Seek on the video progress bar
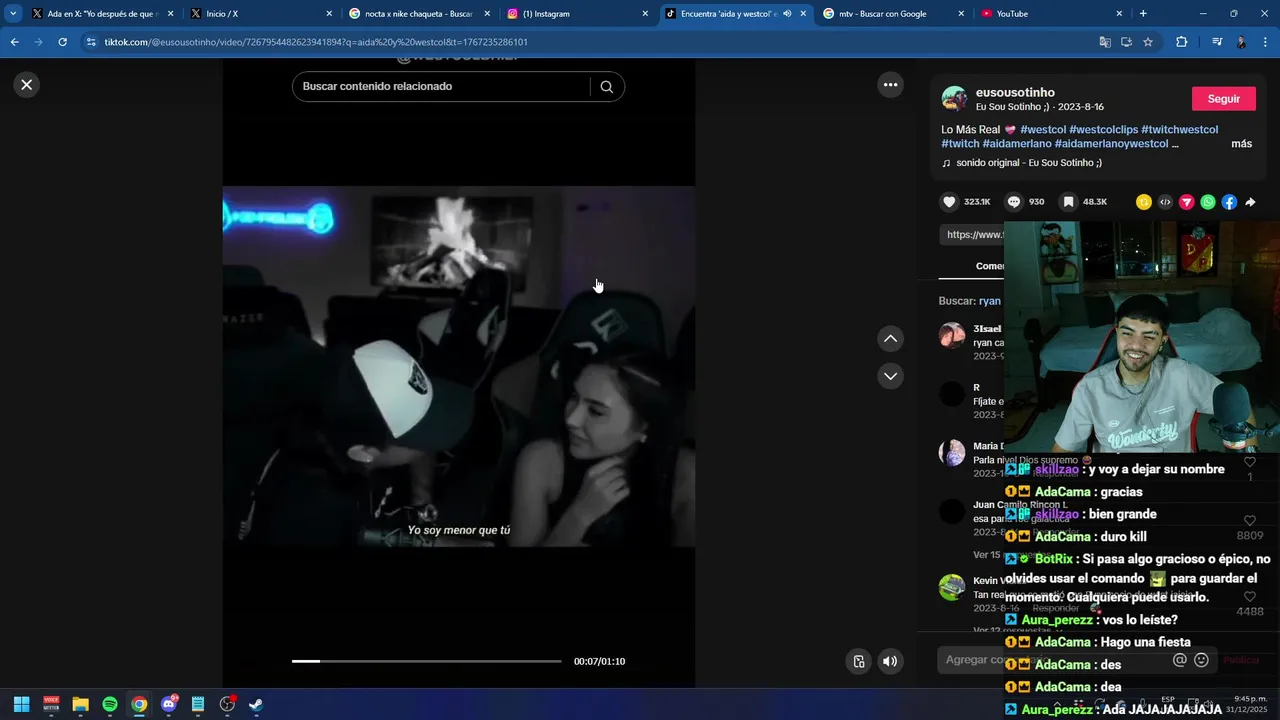Viewport: 1280px width, 720px height. [427, 661]
